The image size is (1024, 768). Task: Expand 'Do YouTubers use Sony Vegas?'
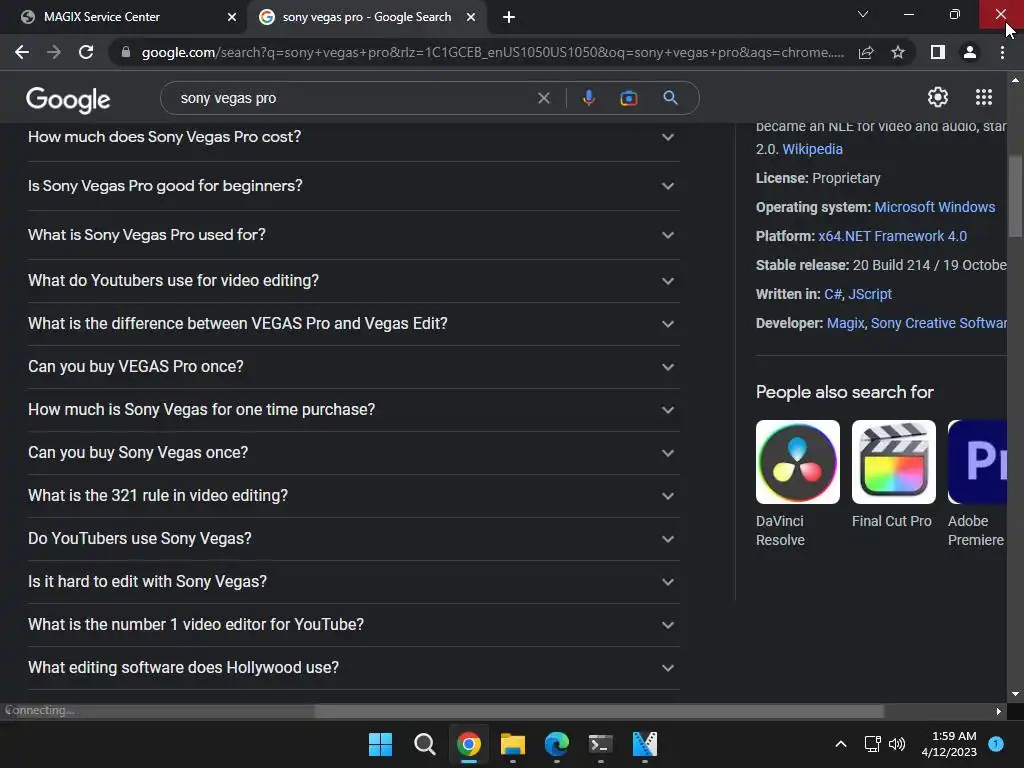click(x=353, y=539)
